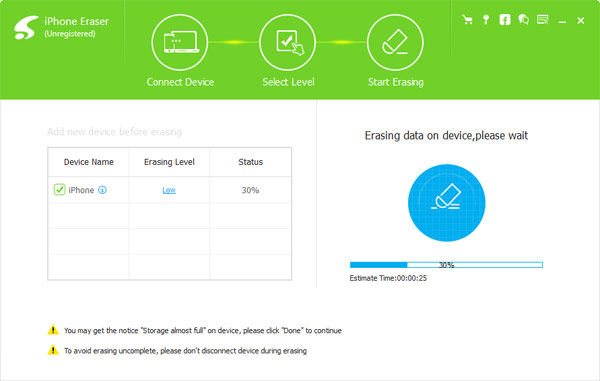Click the blue eraser progress circle

(x=447, y=203)
